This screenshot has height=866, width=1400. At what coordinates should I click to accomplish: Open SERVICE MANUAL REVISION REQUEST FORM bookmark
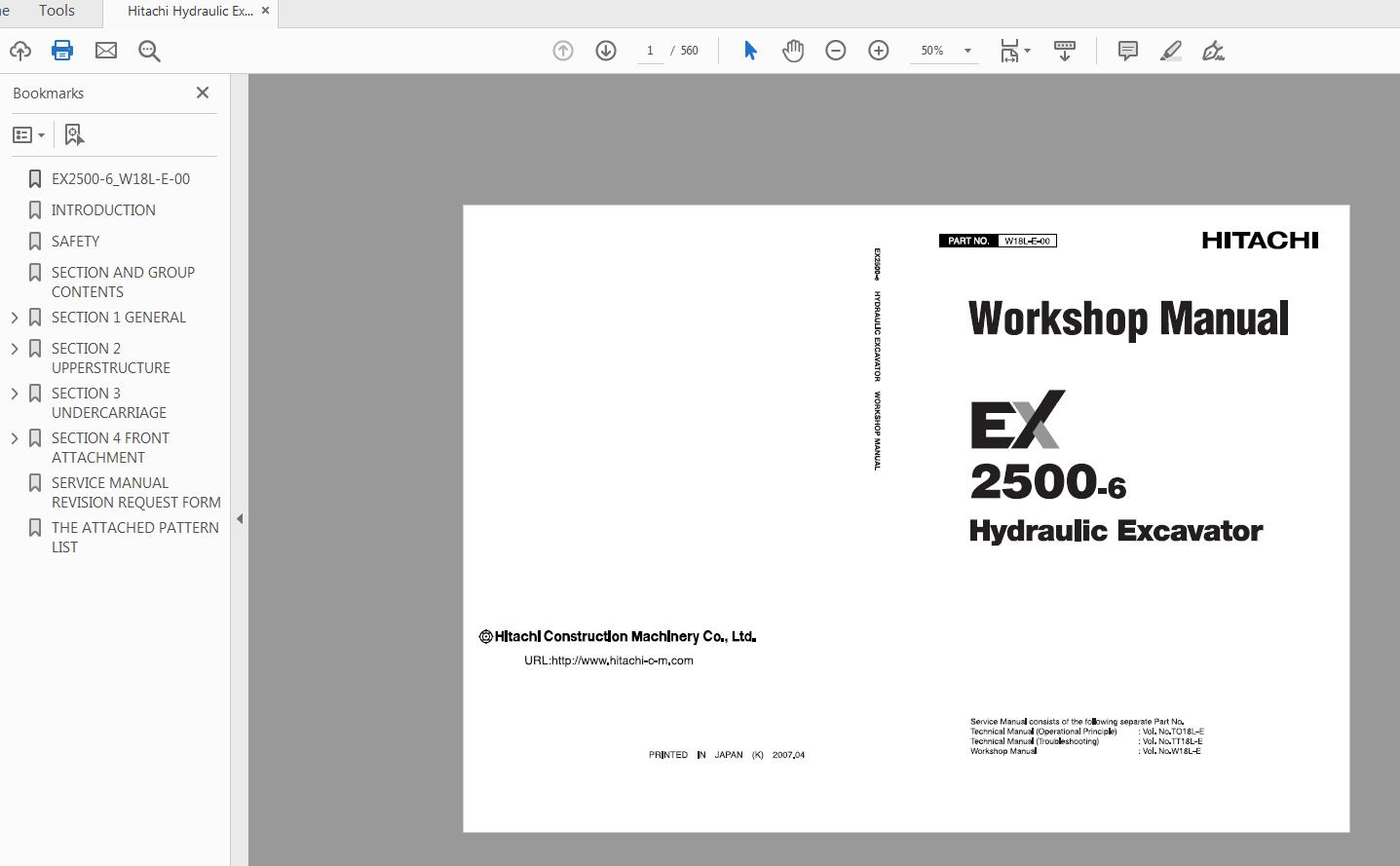[136, 493]
